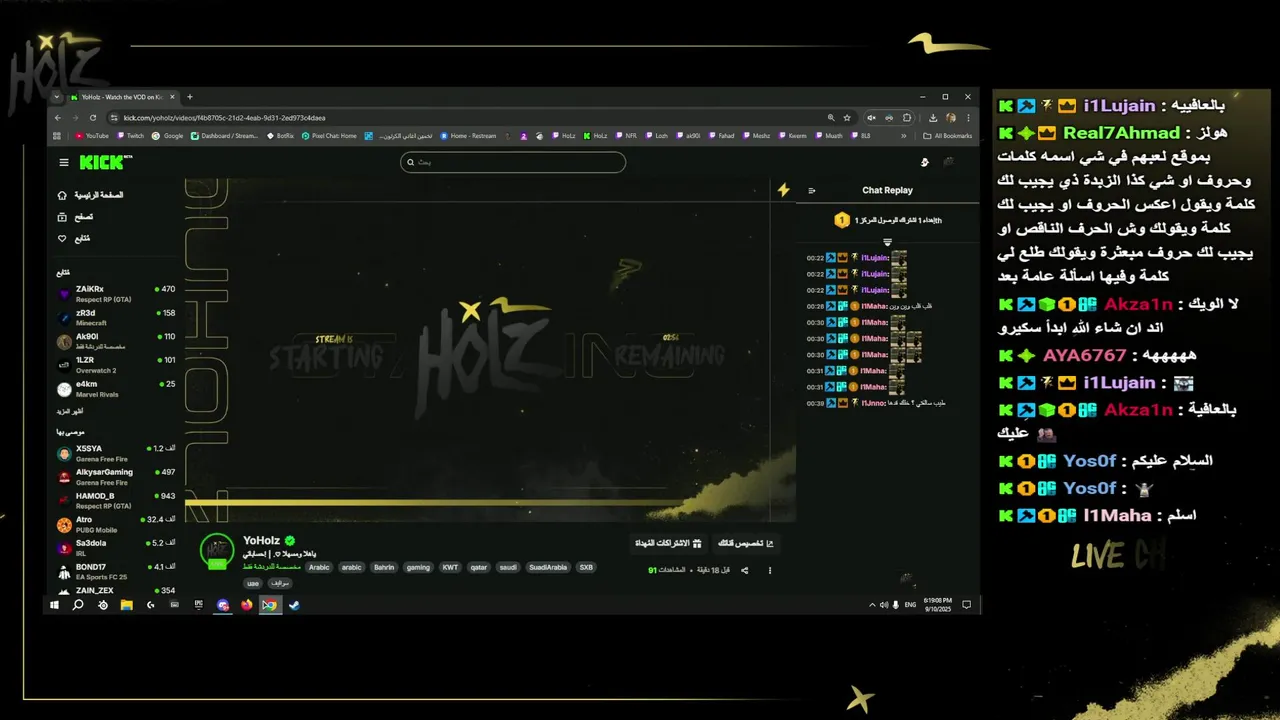
Task: Click the SXB tag
Action: coord(586,567)
